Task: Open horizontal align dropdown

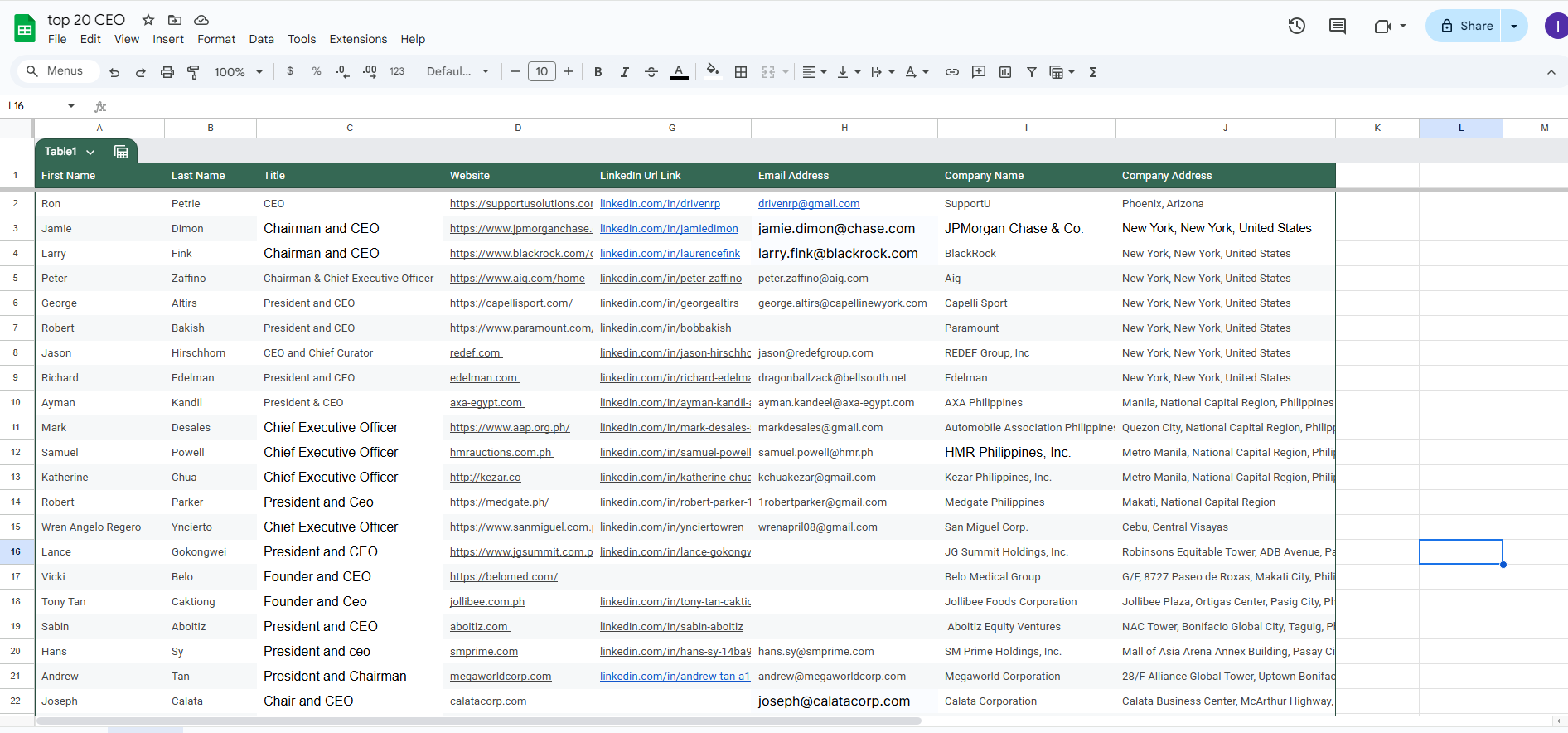Action: pyautogui.click(x=815, y=72)
